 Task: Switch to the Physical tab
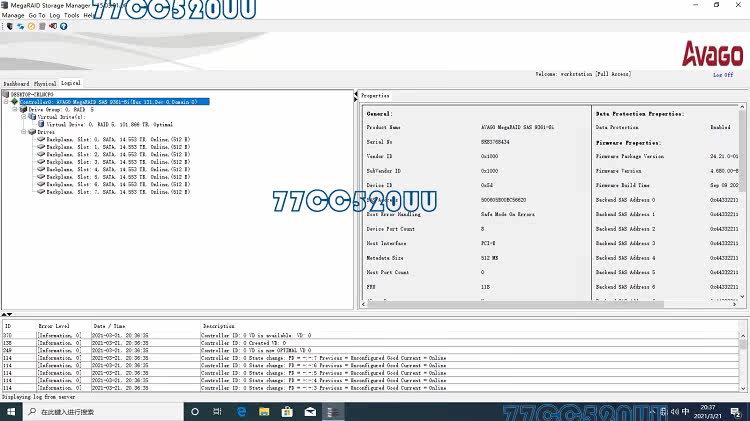[x=45, y=84]
